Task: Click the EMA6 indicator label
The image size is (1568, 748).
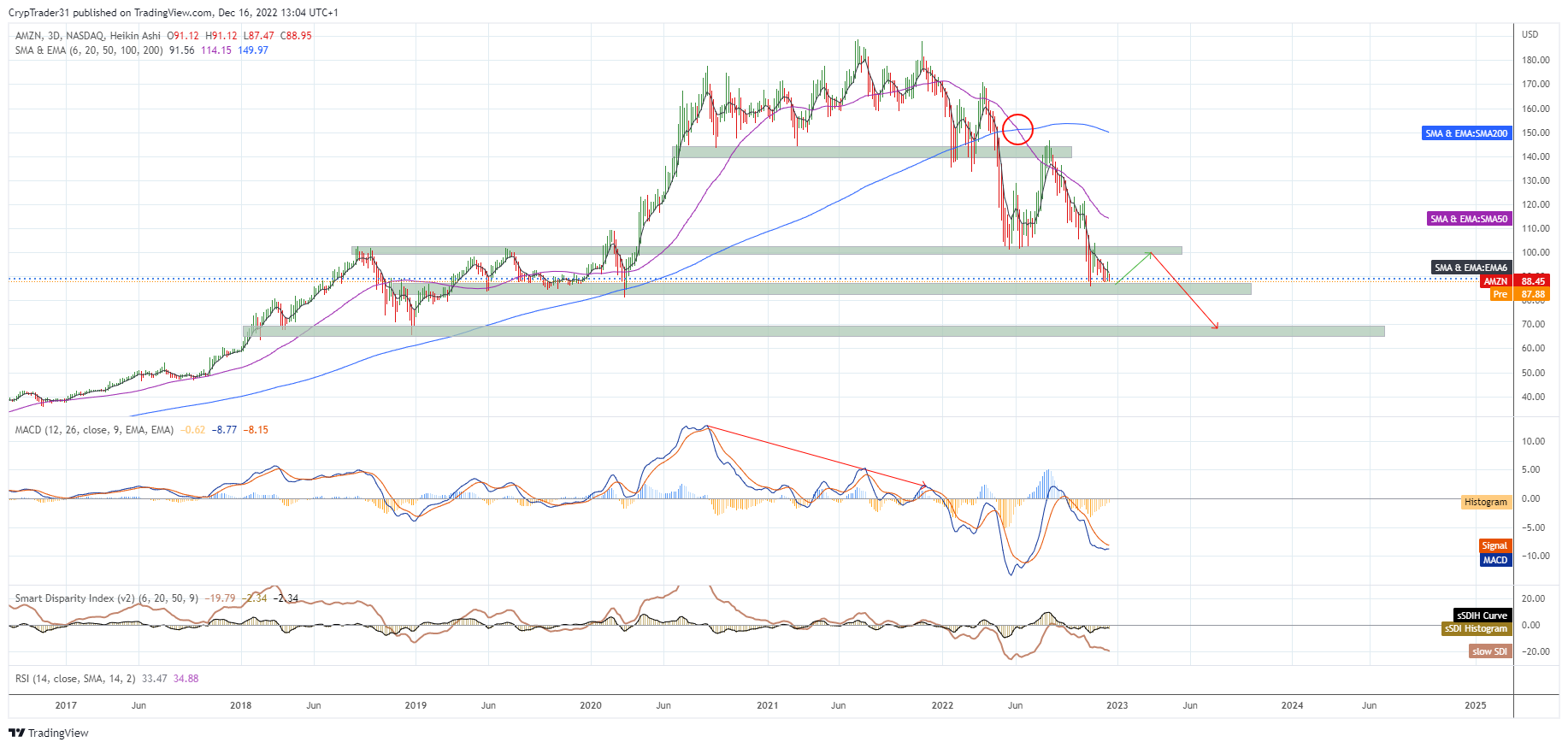Action: click(1471, 268)
